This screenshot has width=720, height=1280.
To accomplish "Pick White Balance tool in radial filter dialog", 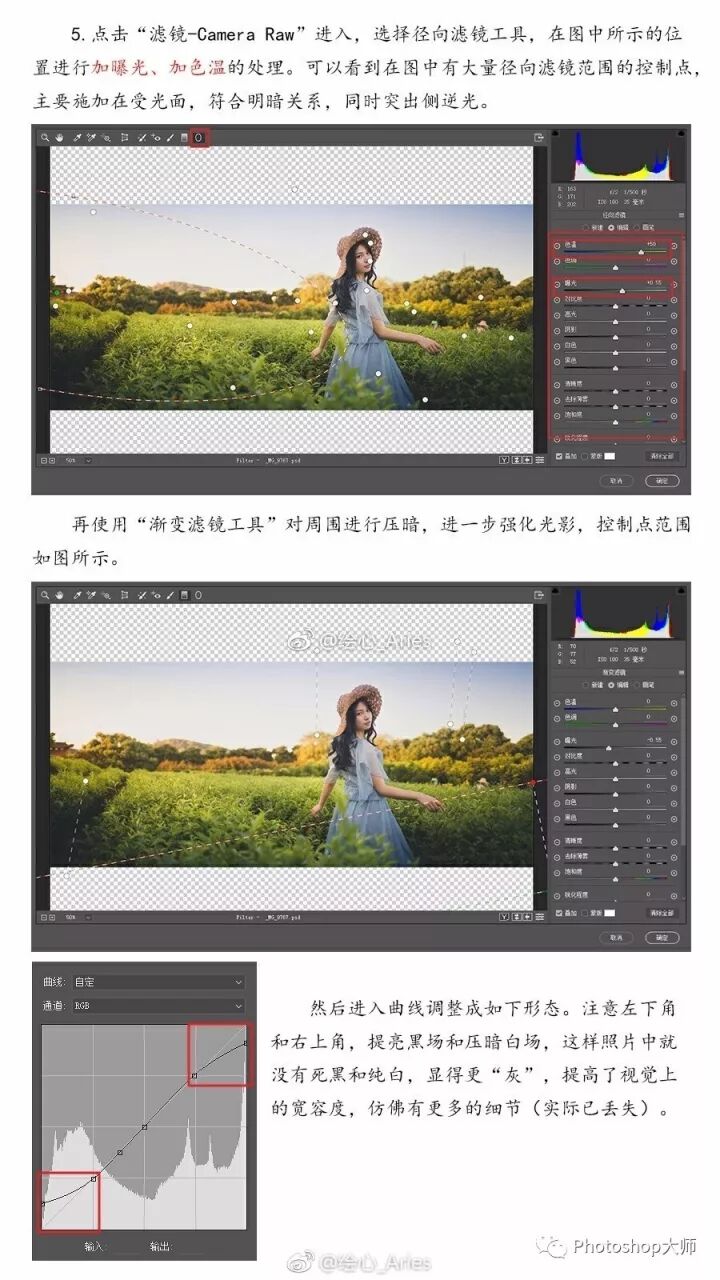I will pyautogui.click(x=77, y=137).
